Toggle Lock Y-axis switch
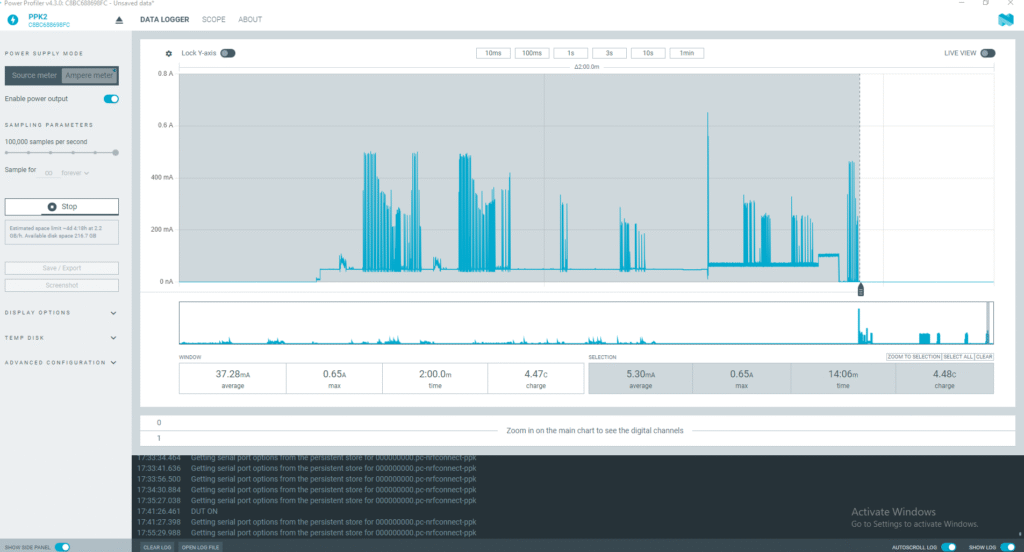The image size is (1024, 552). tap(227, 54)
